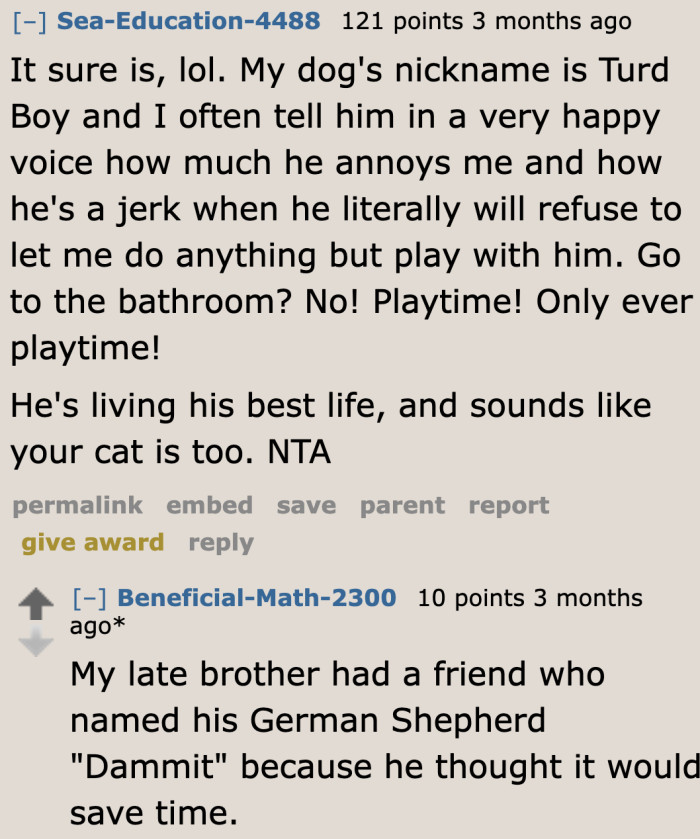Click the 'Turd Boy' comment paragraph
This screenshot has width=700, height=839.
[350, 210]
